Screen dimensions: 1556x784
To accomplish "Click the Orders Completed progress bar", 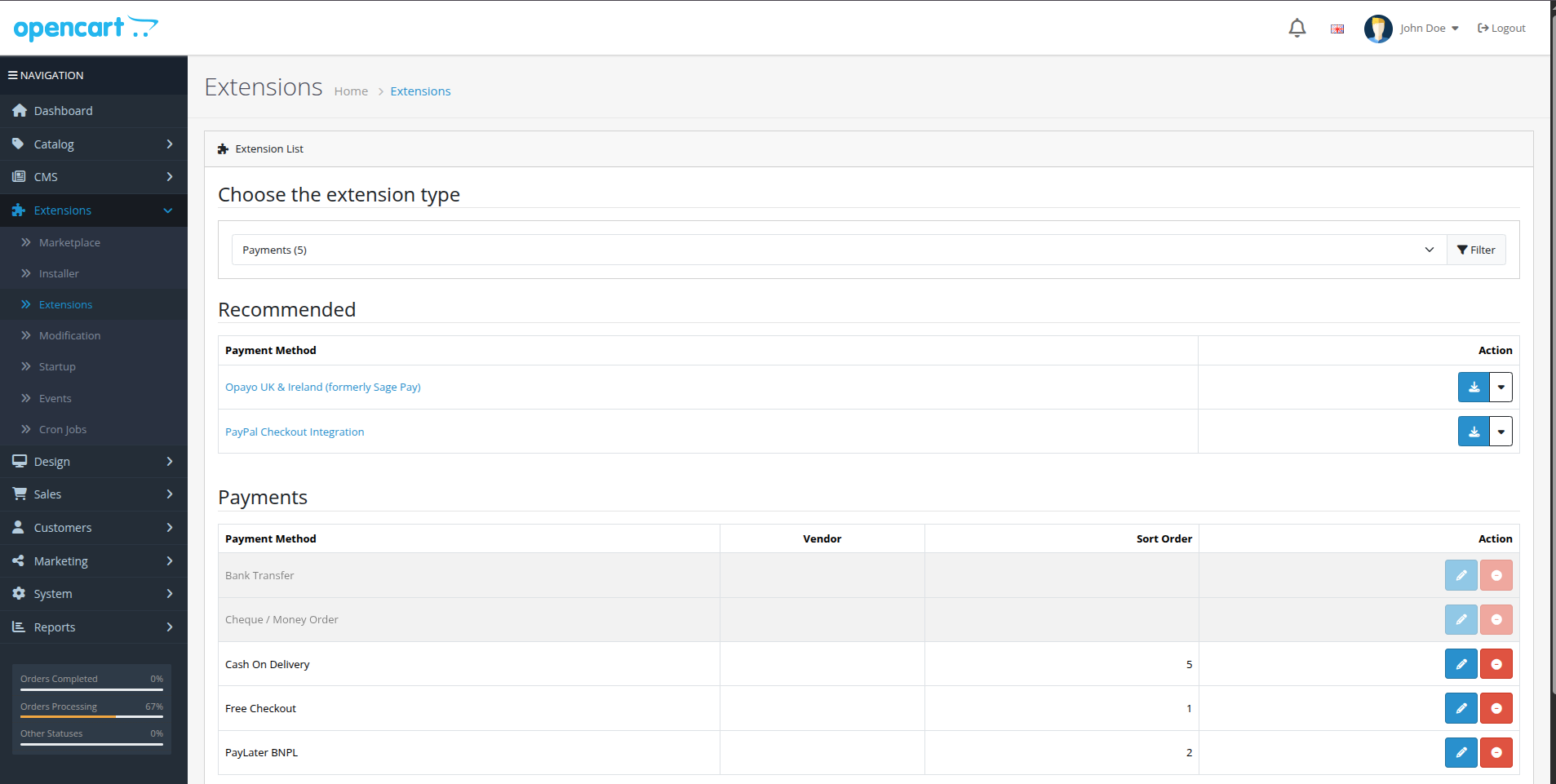I will (91, 689).
